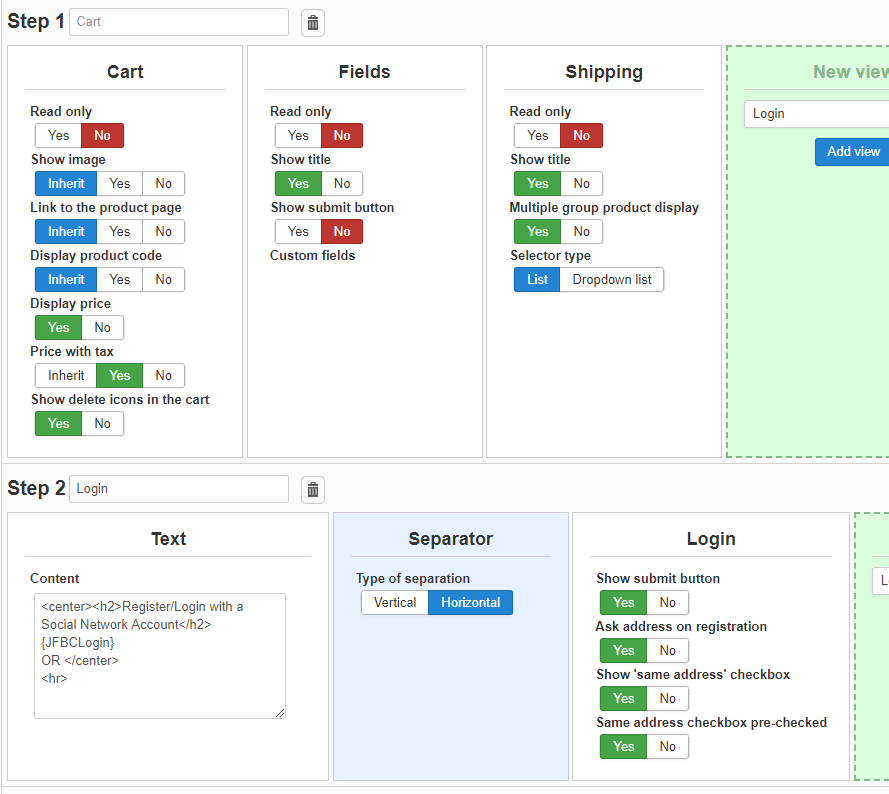The image size is (889, 794).
Task: Click into the Text Content textarea
Action: [160, 656]
